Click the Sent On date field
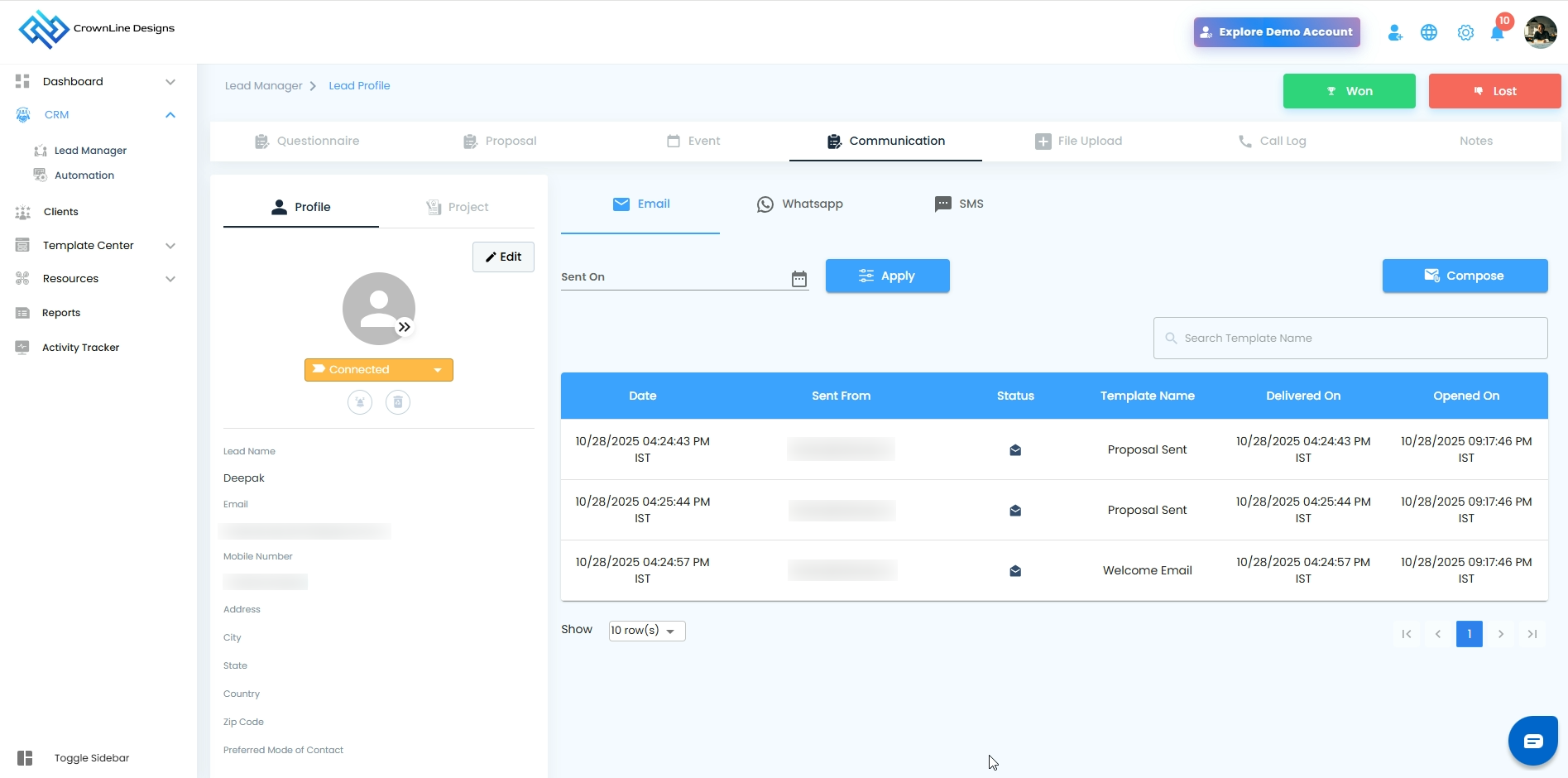Image resolution: width=1568 pixels, height=778 pixels. (685, 277)
